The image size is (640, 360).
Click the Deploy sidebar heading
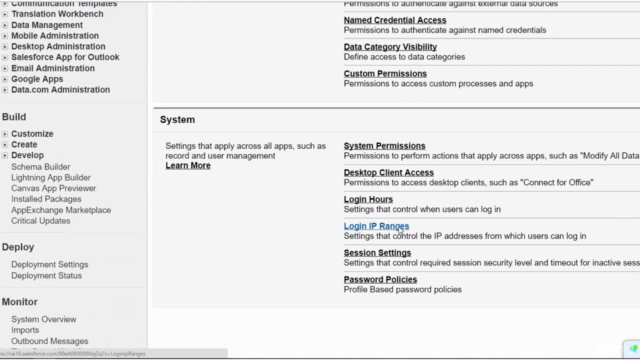pyautogui.click(x=18, y=247)
